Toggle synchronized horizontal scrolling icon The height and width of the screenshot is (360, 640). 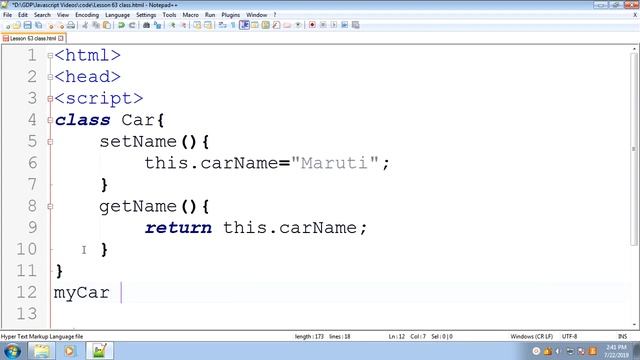pyautogui.click(x=208, y=25)
